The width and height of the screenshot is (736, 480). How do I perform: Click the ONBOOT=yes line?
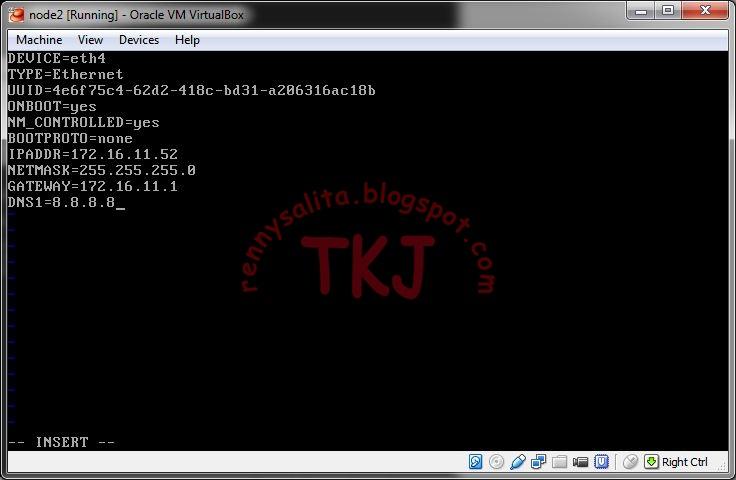52,107
